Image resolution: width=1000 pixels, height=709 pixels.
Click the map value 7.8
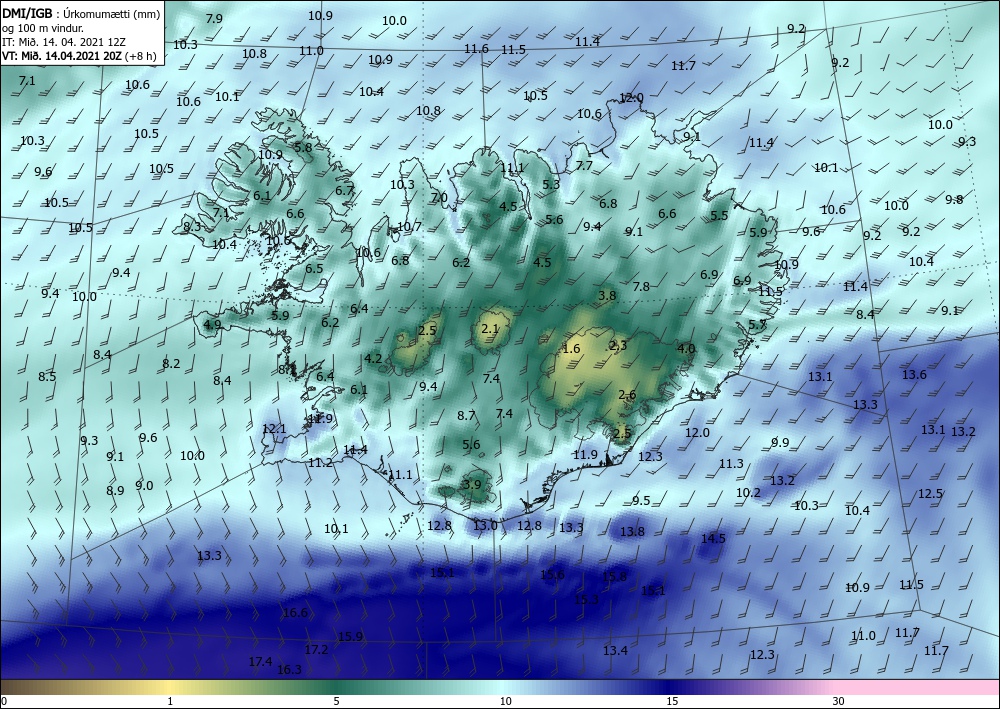pos(641,287)
